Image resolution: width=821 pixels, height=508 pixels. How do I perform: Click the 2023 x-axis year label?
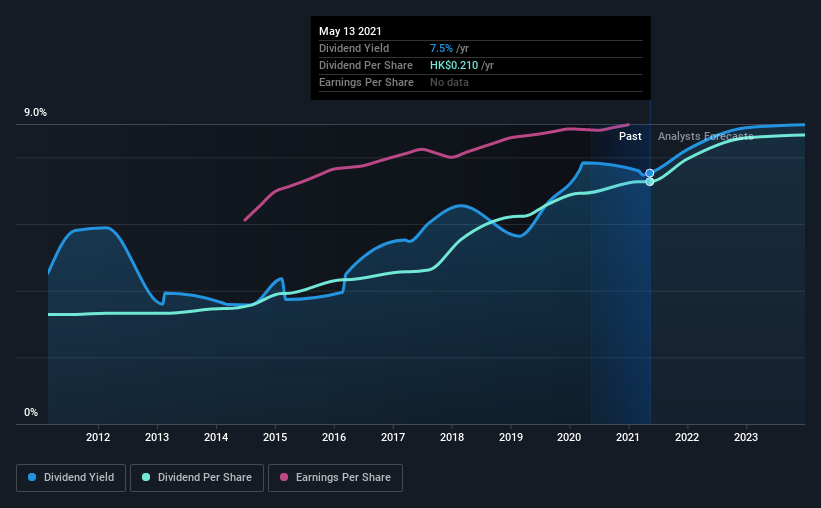click(x=746, y=437)
